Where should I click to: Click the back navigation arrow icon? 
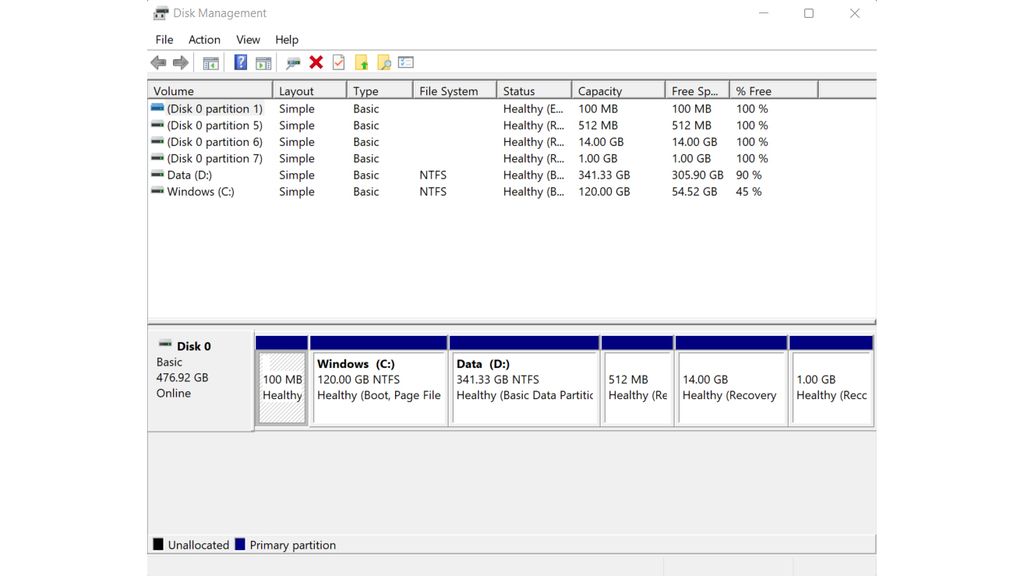[158, 61]
